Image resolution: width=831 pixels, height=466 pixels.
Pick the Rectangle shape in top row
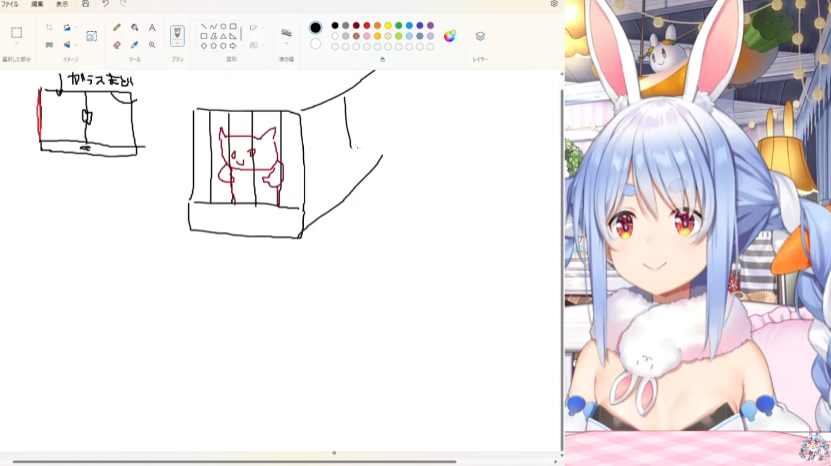tap(233, 27)
